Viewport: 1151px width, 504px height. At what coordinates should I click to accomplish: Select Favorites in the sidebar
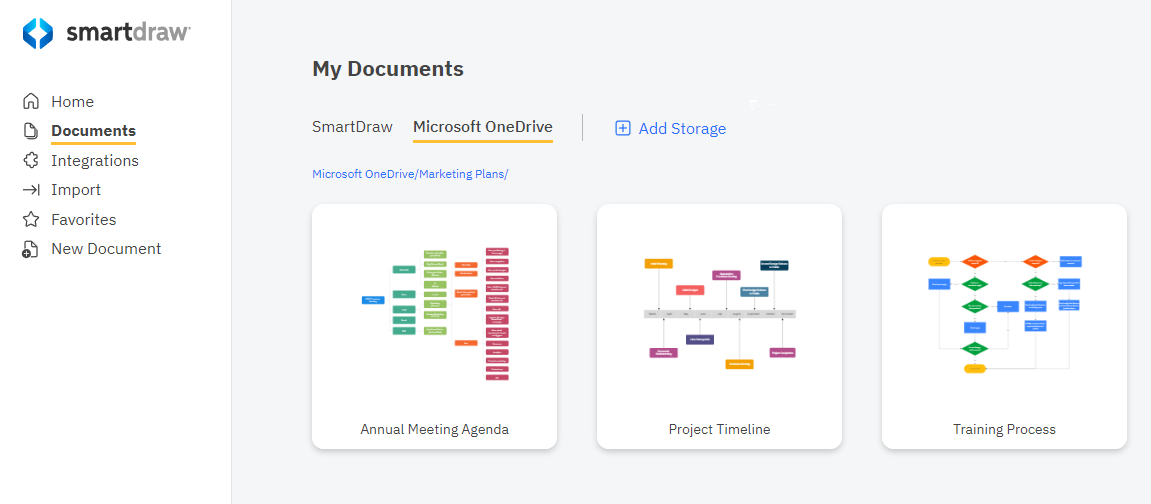pos(84,219)
